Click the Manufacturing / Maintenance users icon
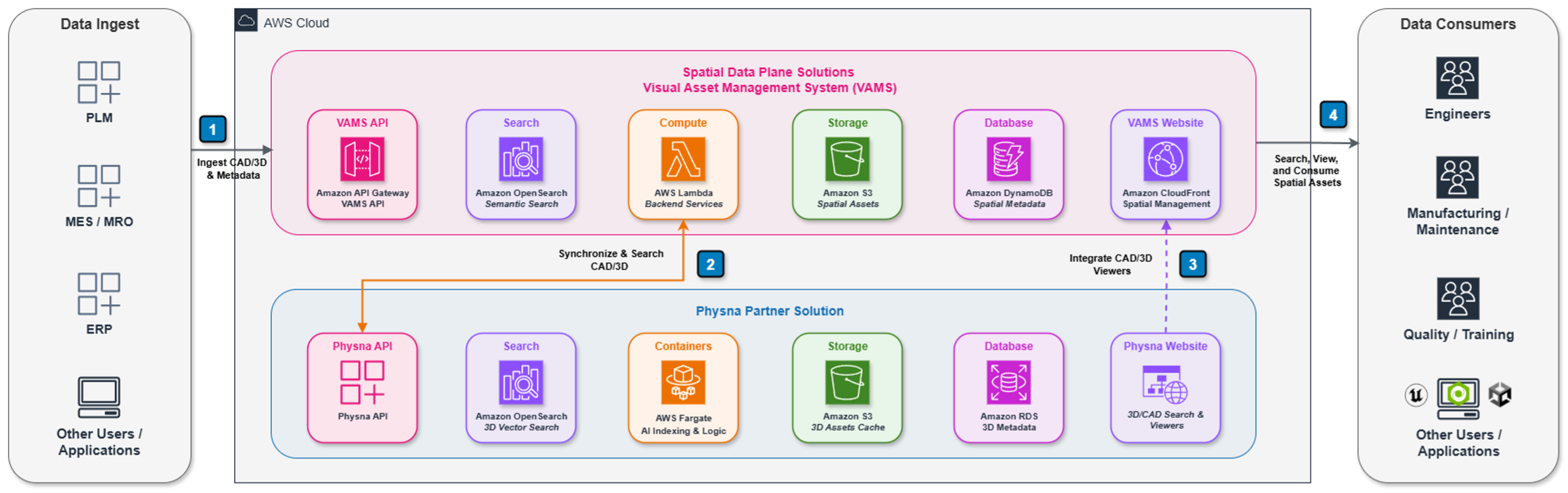The height and width of the screenshot is (493, 1568). point(1457,177)
